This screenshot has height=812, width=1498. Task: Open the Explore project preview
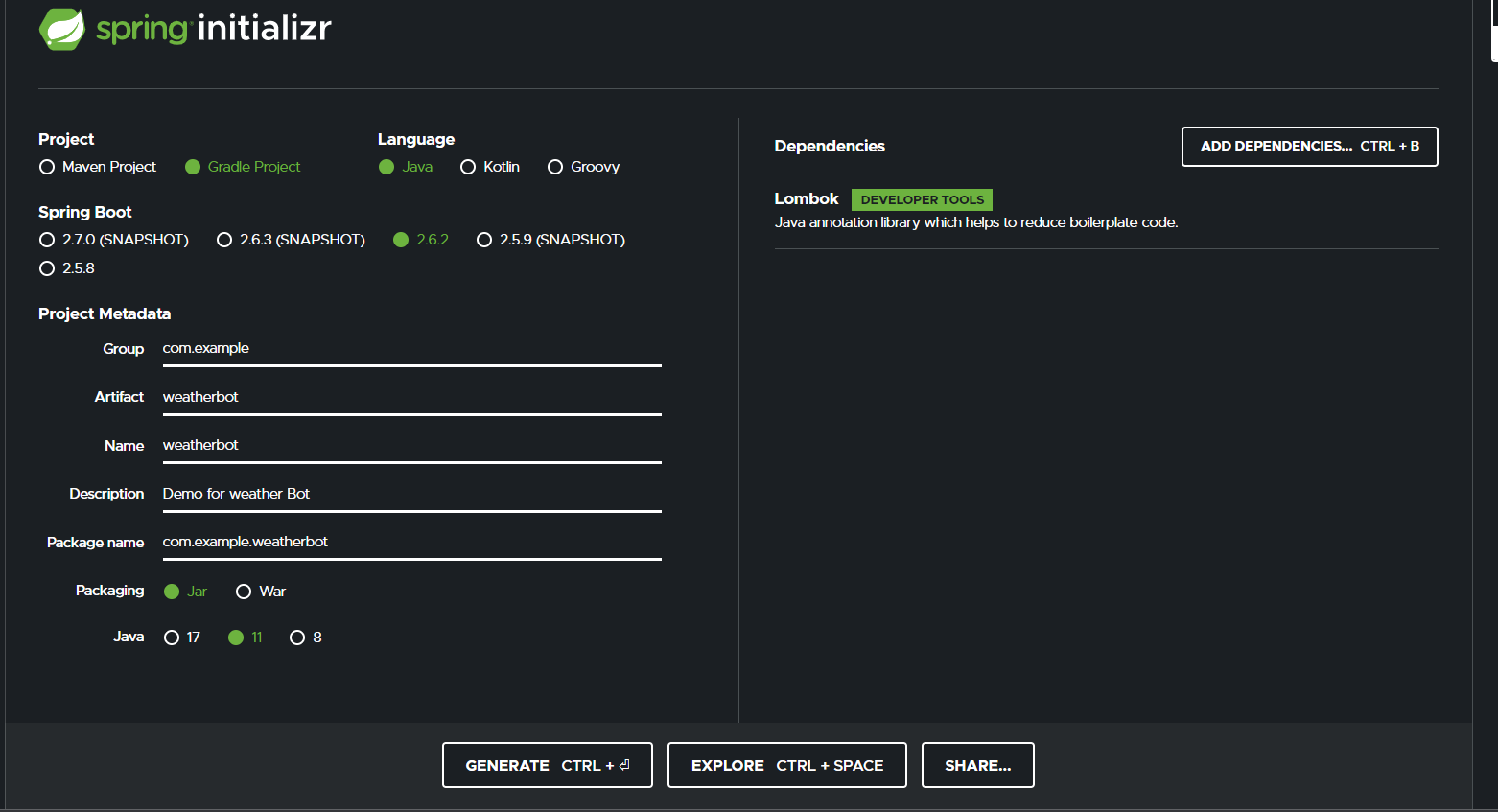coord(787,765)
